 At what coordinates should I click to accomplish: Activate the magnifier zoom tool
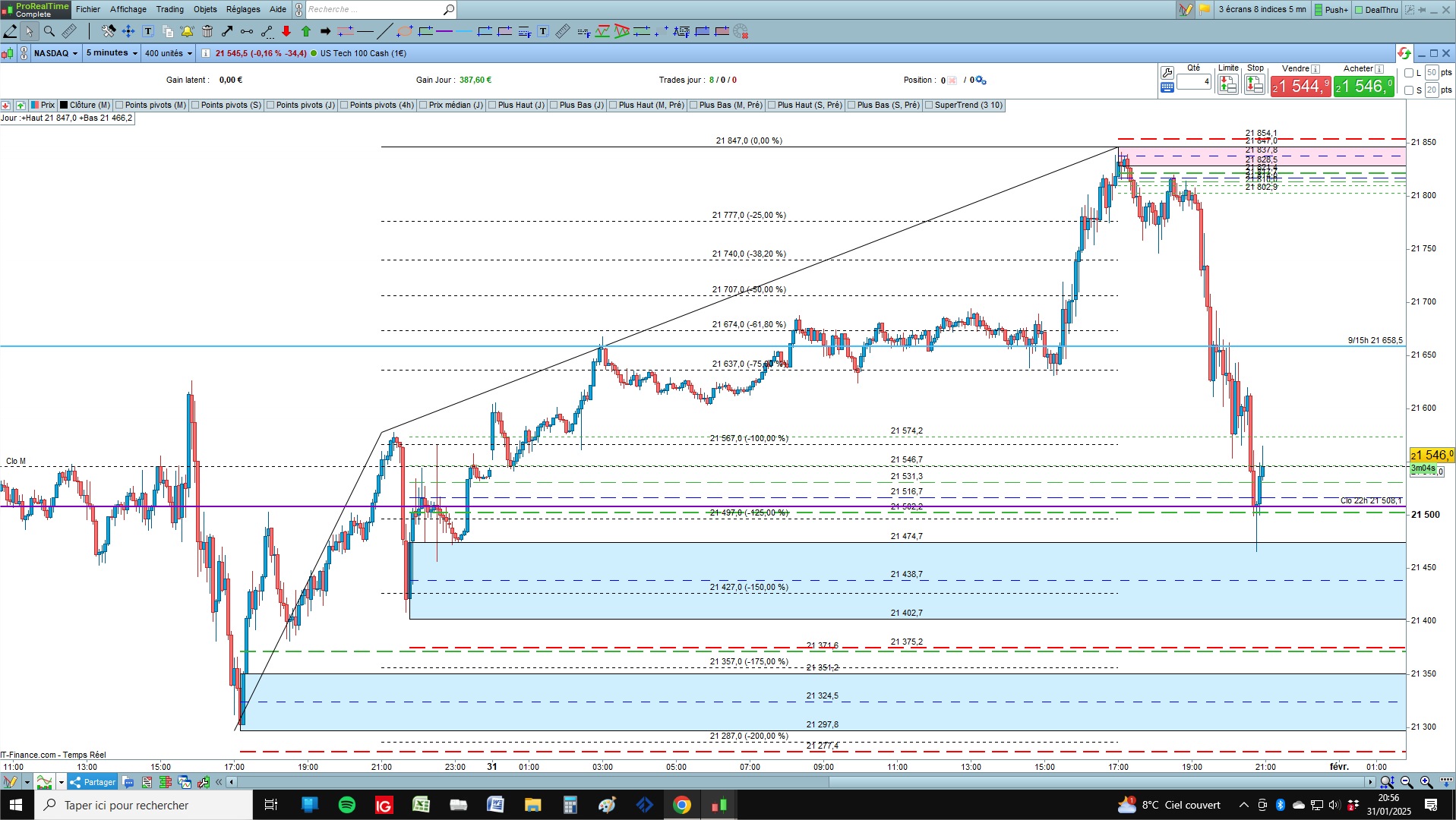49,31
